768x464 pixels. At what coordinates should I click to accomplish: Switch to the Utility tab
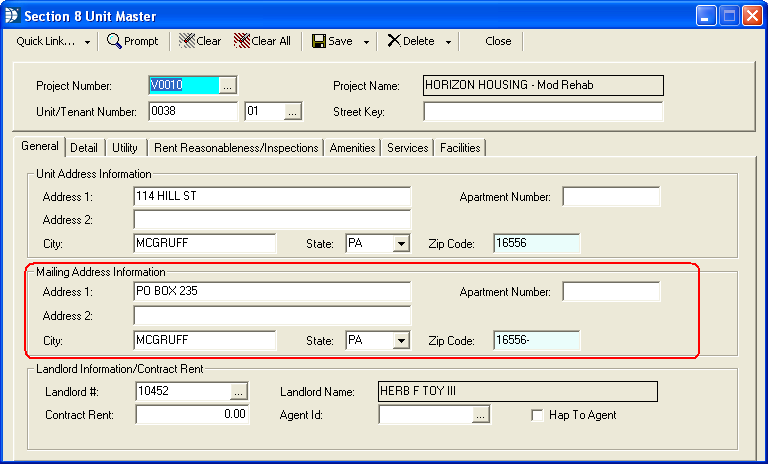[125, 147]
